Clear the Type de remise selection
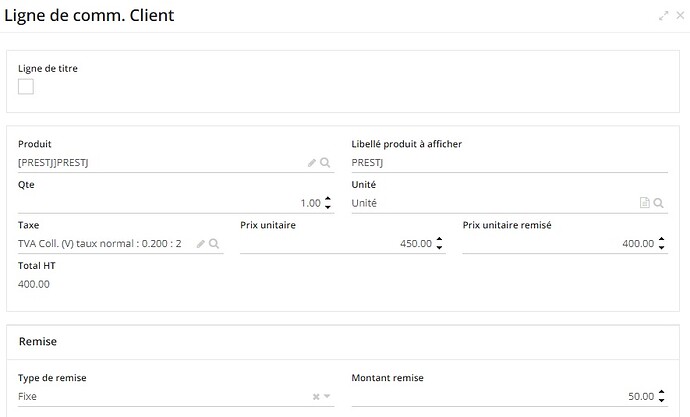 click(316, 397)
